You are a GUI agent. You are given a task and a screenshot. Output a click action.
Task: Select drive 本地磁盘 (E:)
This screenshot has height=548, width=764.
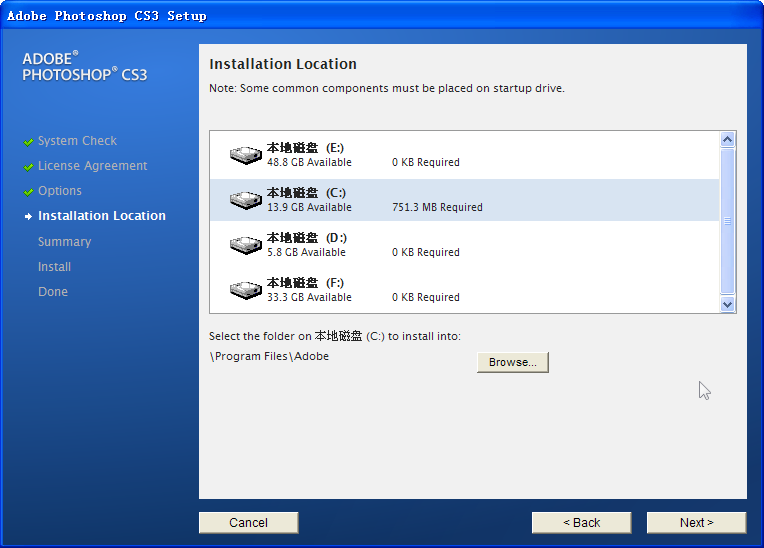(x=464, y=155)
